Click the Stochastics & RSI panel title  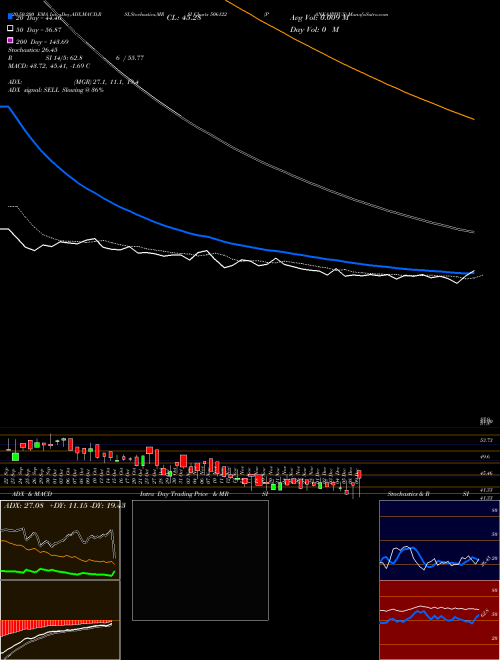(x=428, y=494)
